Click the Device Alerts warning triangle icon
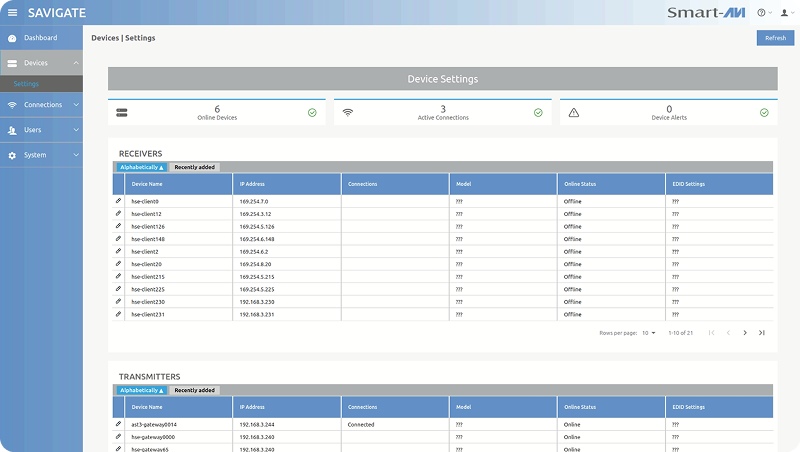The image size is (800, 452). coord(574,113)
